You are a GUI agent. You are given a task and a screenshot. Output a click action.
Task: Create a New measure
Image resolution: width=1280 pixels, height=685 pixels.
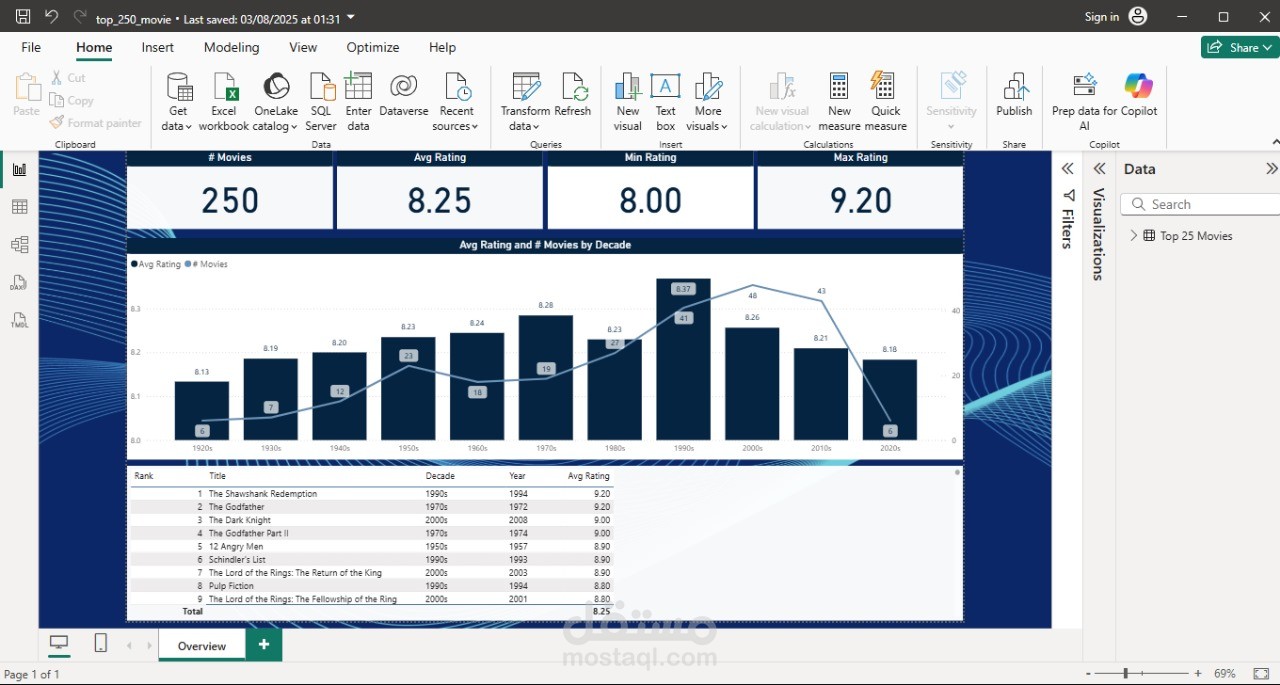pos(839,101)
